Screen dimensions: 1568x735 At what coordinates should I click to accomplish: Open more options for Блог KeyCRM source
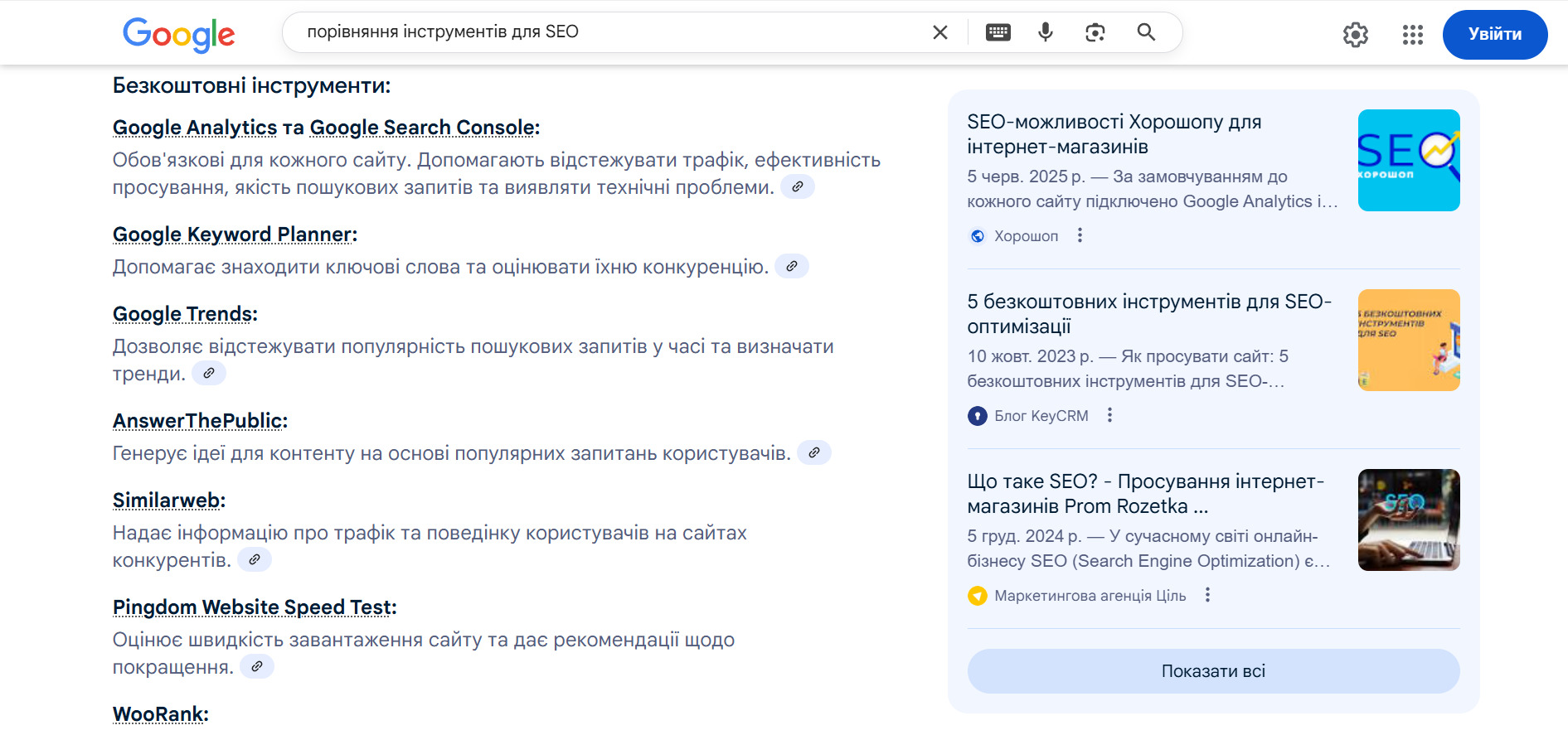click(x=1109, y=415)
